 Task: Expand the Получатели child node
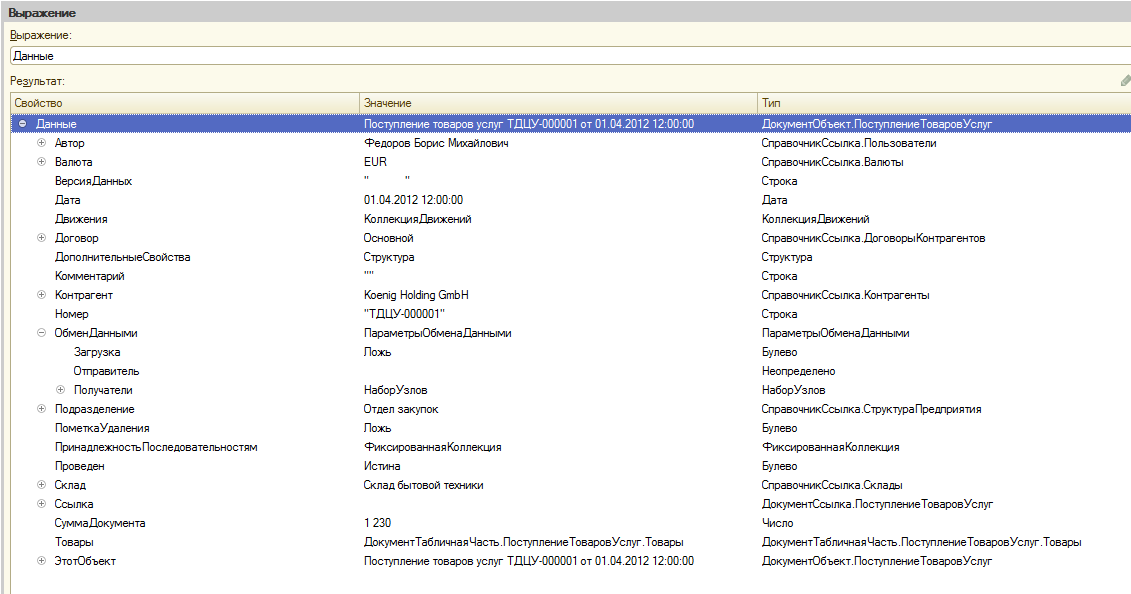(x=60, y=390)
